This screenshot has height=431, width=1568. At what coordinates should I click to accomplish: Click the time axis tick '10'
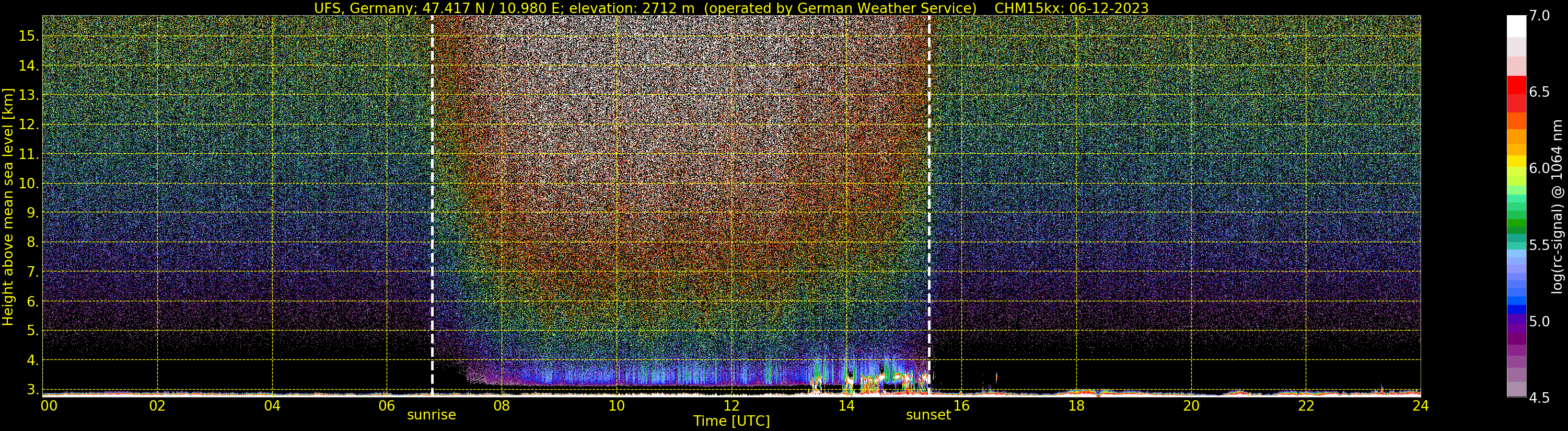coord(617,405)
